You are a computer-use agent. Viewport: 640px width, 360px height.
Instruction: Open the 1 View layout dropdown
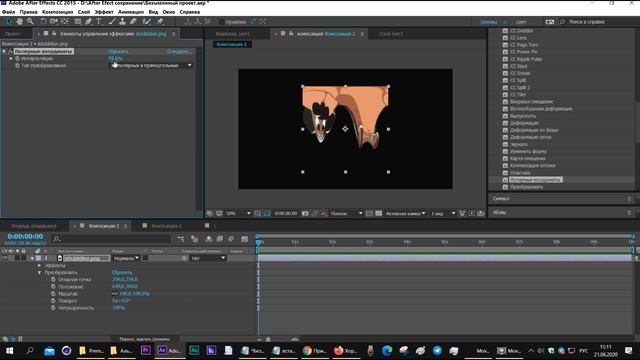[443, 213]
